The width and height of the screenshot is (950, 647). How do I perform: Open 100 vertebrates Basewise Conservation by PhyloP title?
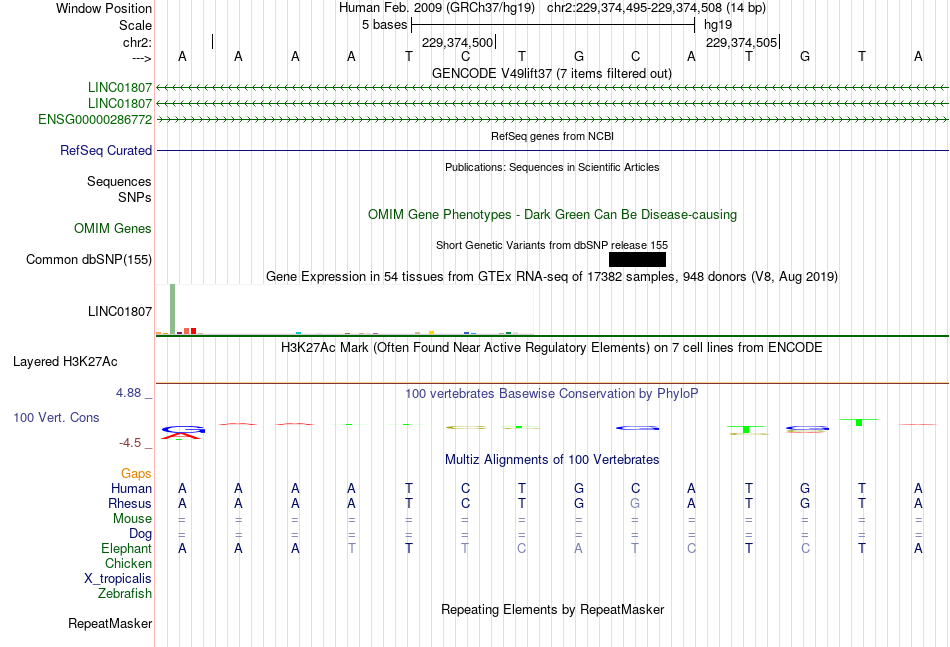tap(552, 394)
